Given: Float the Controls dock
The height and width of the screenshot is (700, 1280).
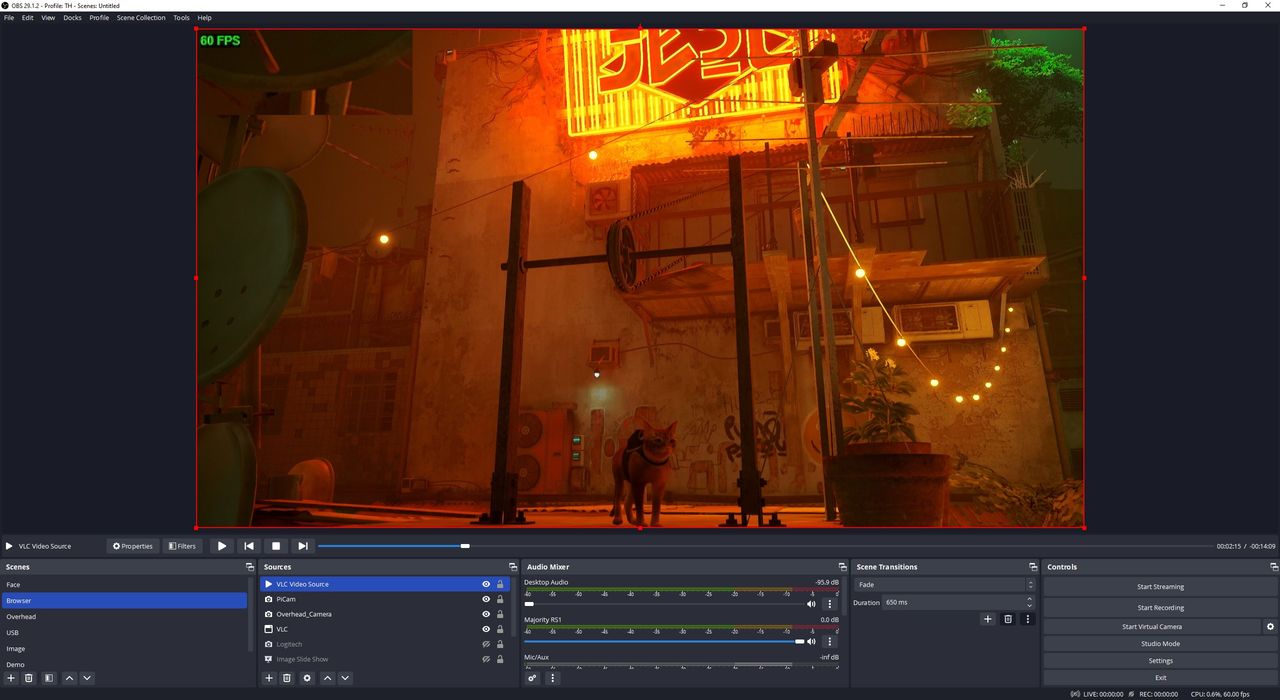Looking at the screenshot, I should click(x=1274, y=567).
